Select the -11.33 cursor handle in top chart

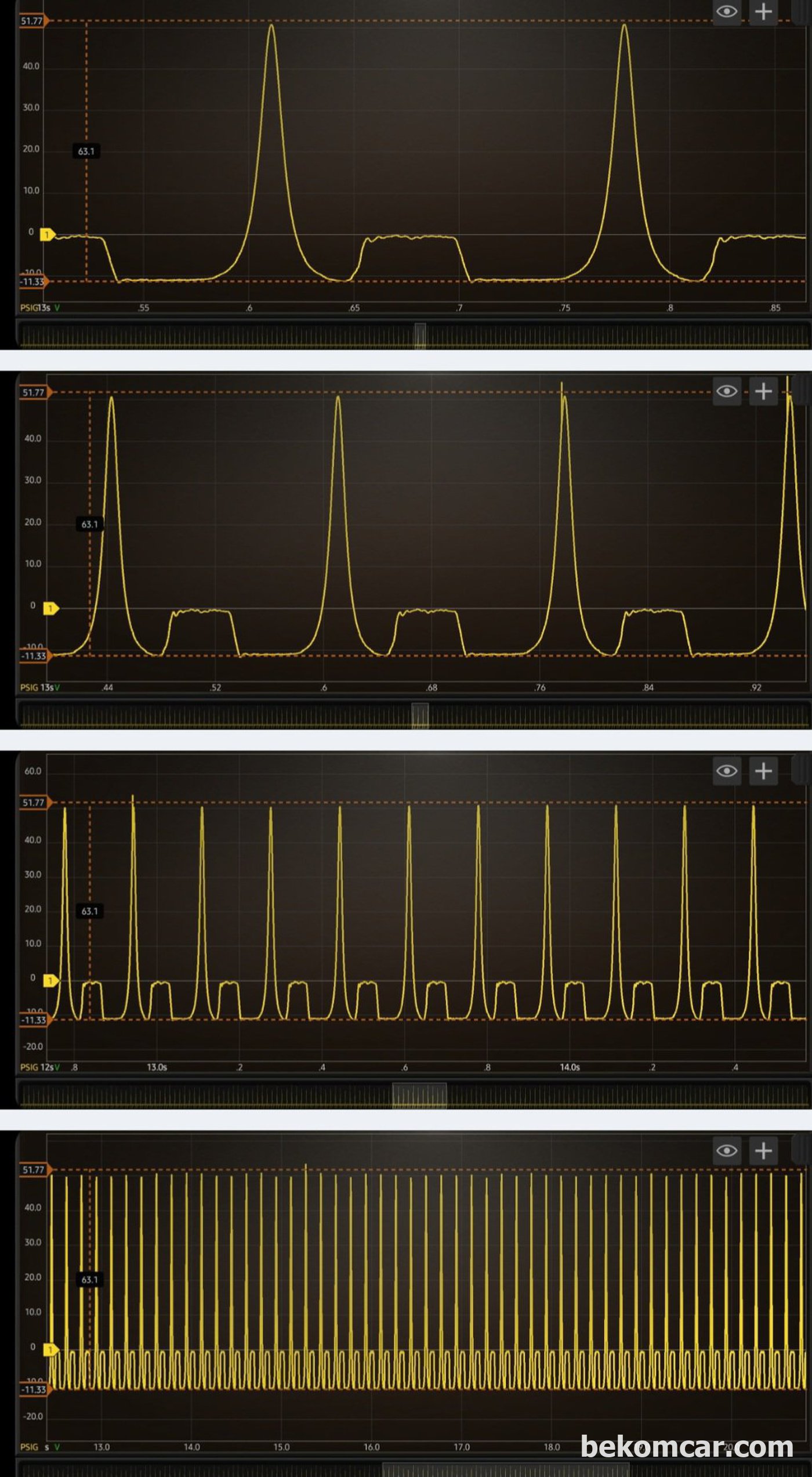click(x=34, y=281)
